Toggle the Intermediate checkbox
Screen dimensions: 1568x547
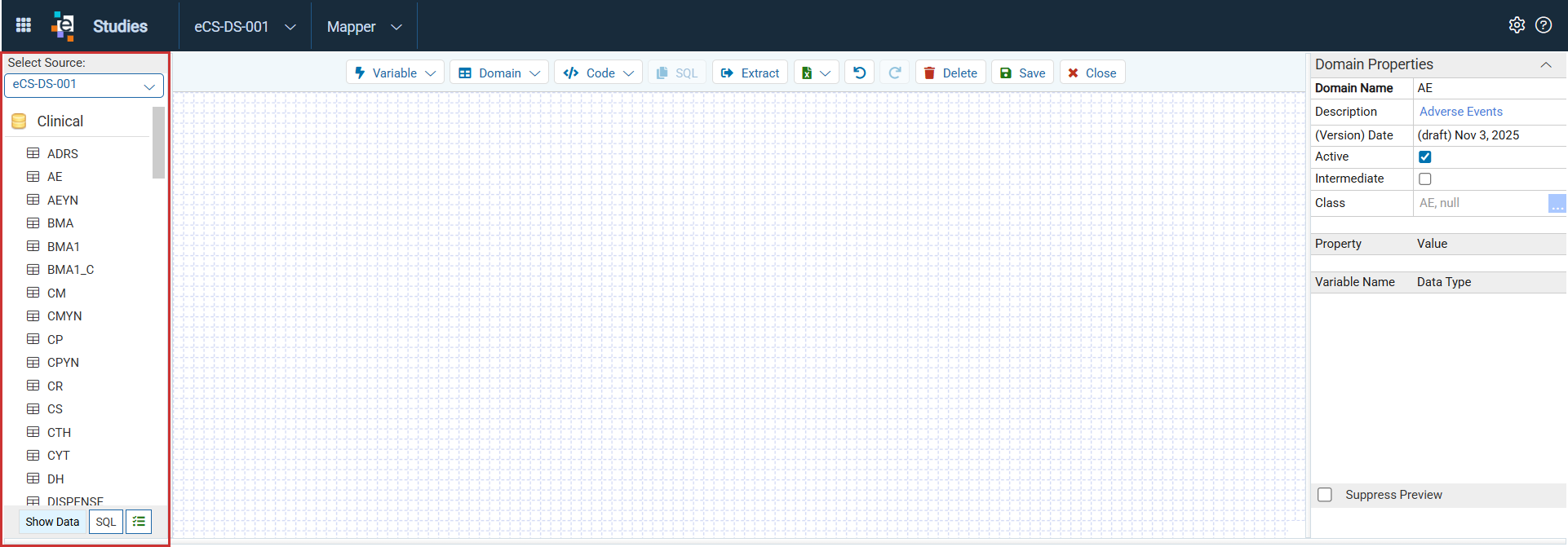click(1425, 179)
